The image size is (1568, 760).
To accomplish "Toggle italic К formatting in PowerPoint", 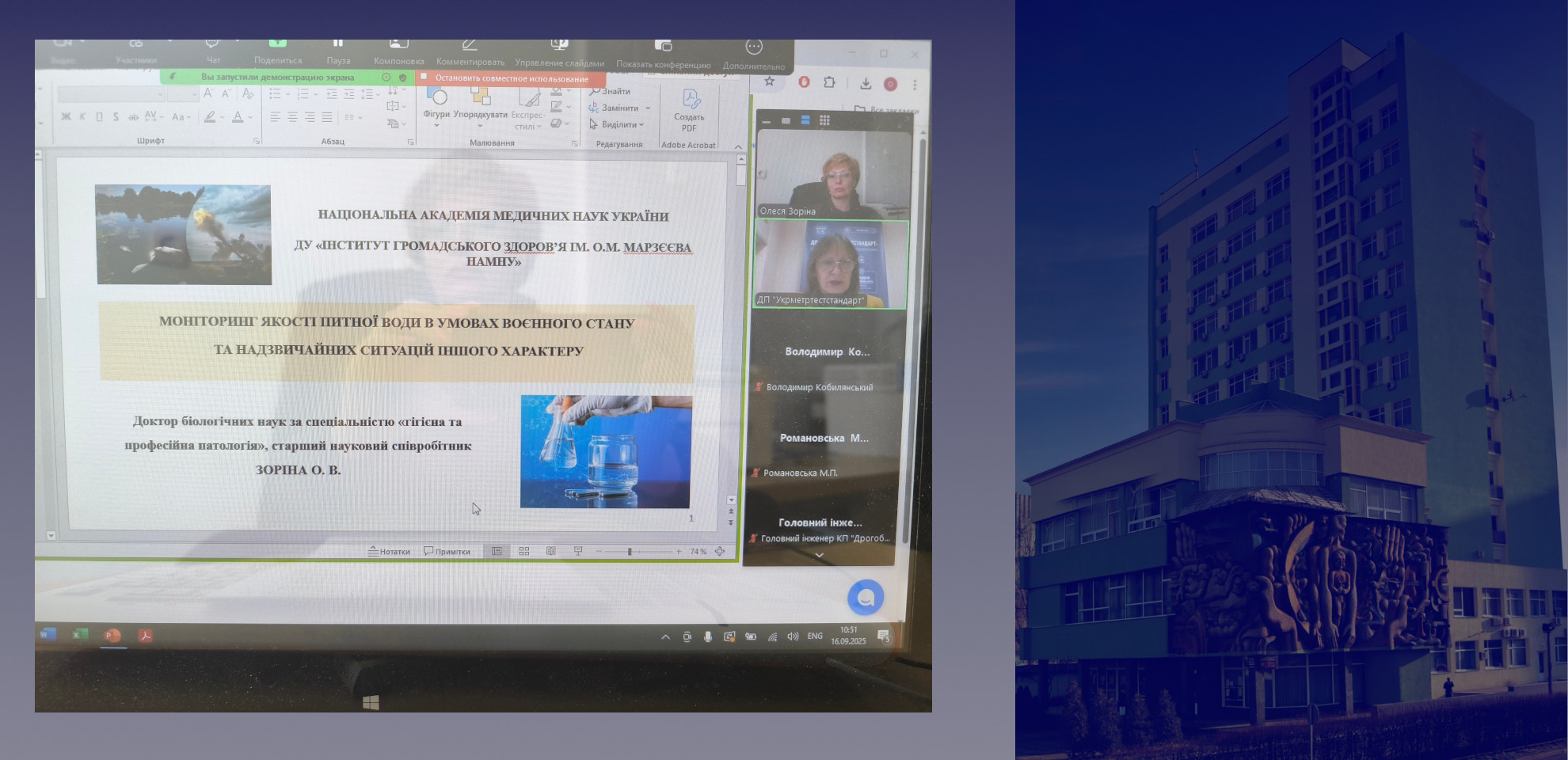I will point(82,116).
